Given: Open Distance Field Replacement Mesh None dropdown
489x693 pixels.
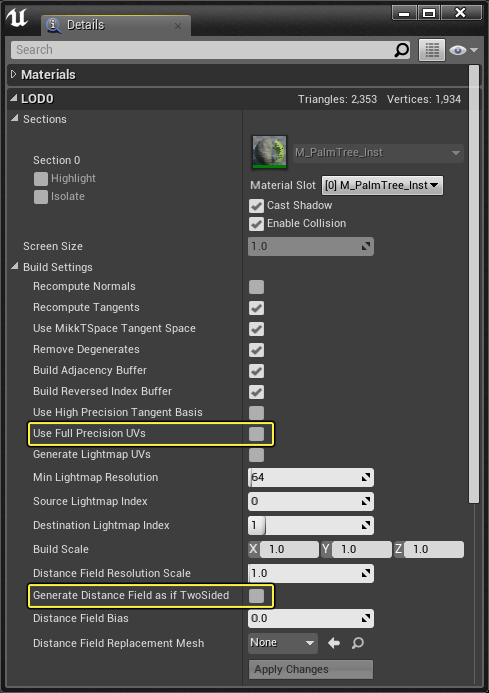Looking at the screenshot, I should coord(283,643).
